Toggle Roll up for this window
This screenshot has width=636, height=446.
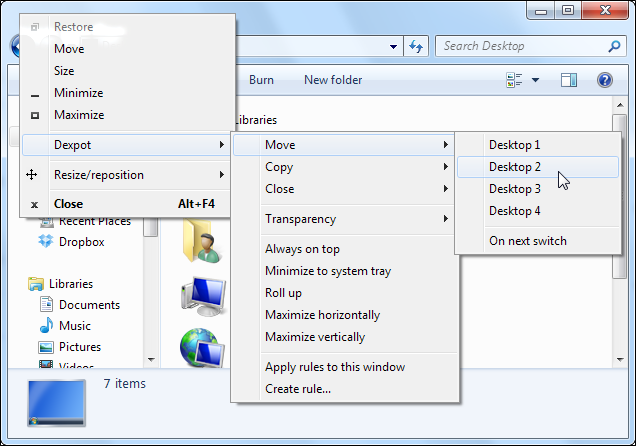344,293
